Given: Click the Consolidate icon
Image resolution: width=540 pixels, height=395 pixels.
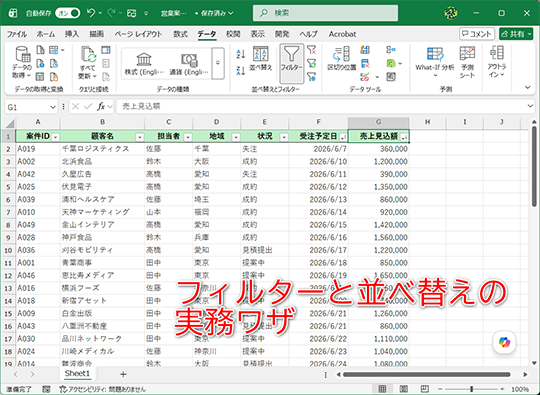Looking at the screenshot, I should (x=391, y=50).
